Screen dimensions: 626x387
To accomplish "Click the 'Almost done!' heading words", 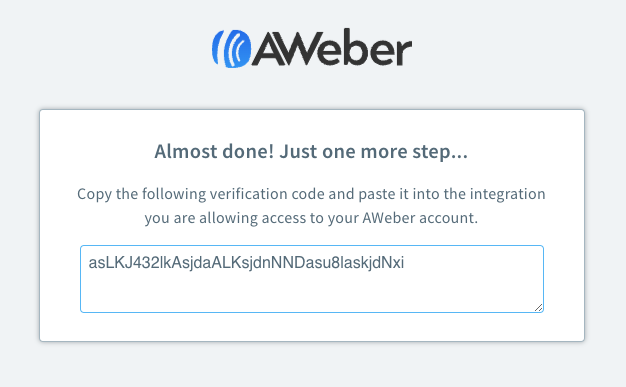I will click(214, 151).
